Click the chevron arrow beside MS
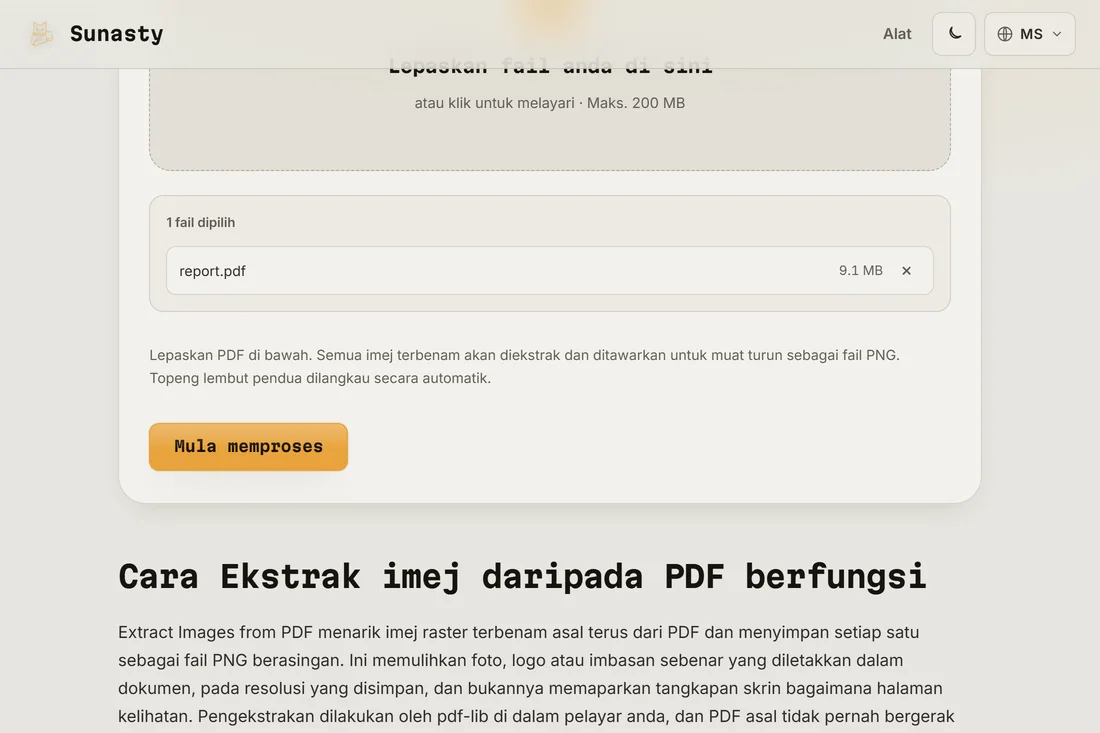The width and height of the screenshot is (1100, 733). pos(1057,34)
